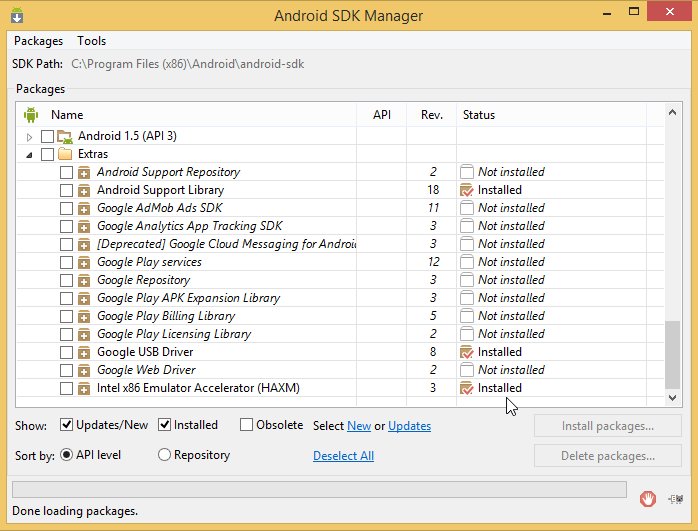Image resolution: width=698 pixels, height=531 pixels.
Task: Select Sort by API level radio button
Action: tap(66, 454)
